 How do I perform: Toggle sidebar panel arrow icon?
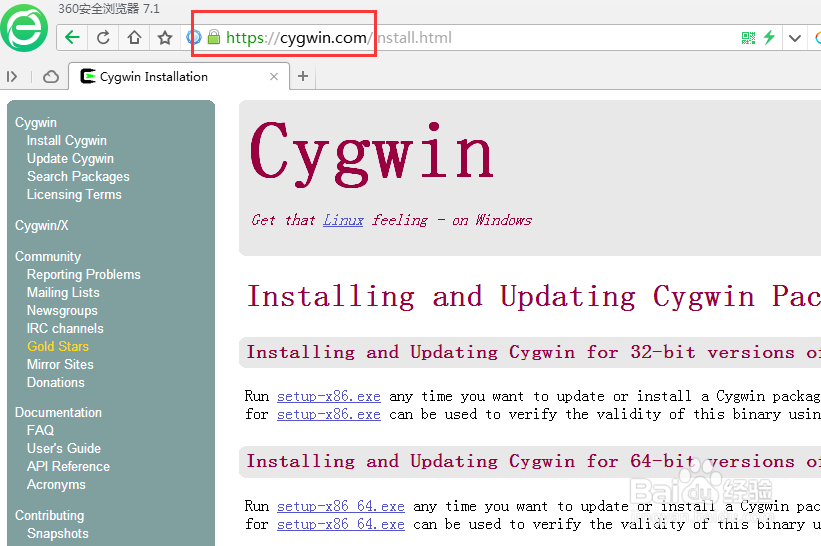click(x=12, y=77)
